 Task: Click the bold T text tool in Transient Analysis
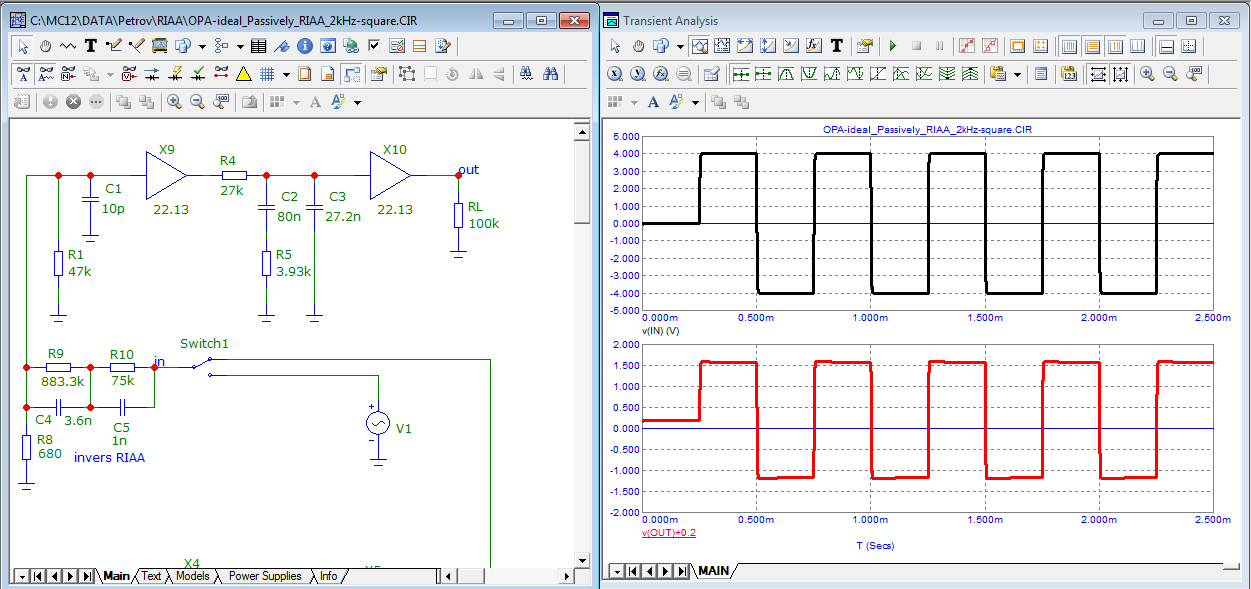click(836, 45)
